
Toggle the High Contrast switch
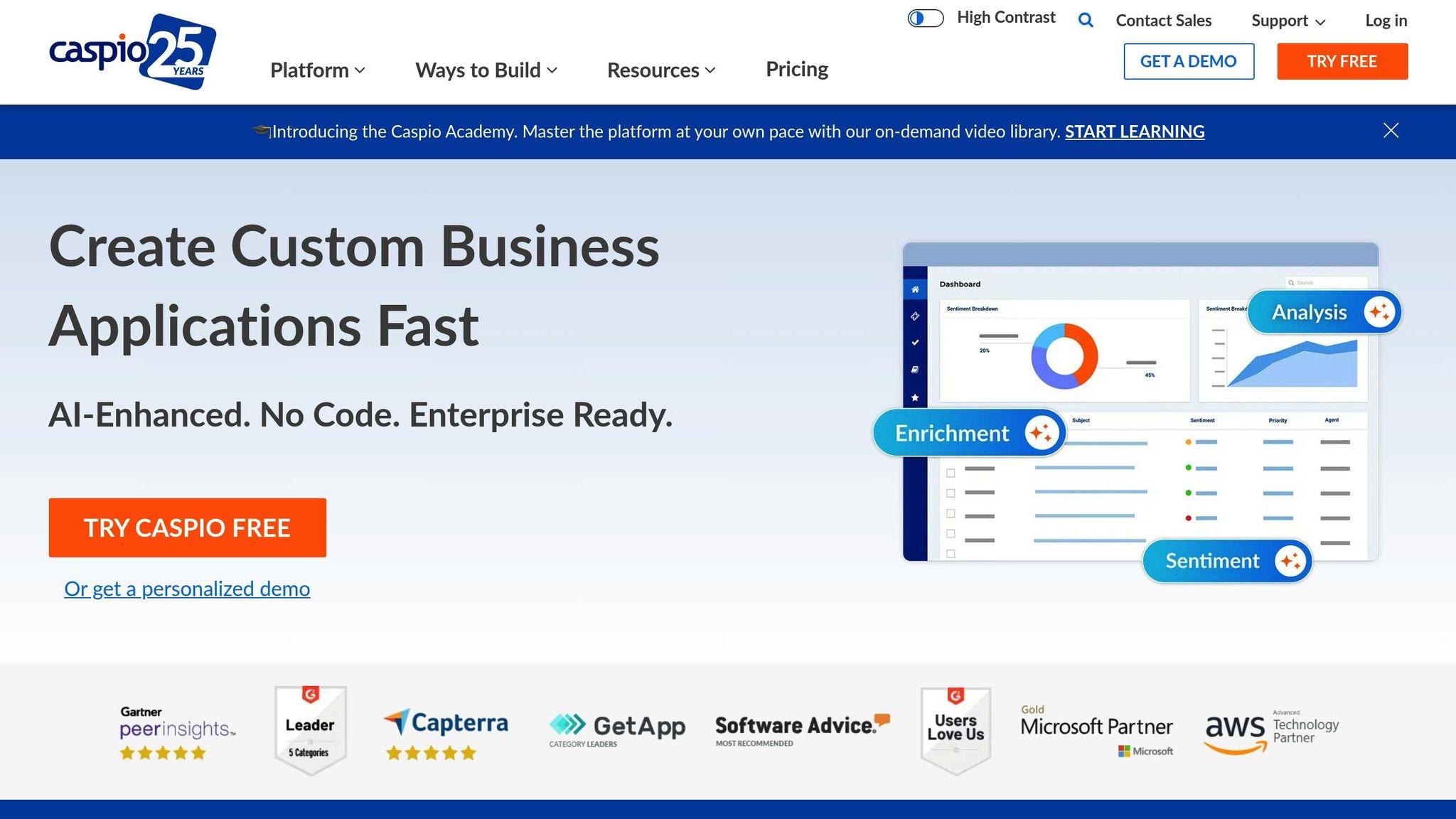click(925, 18)
